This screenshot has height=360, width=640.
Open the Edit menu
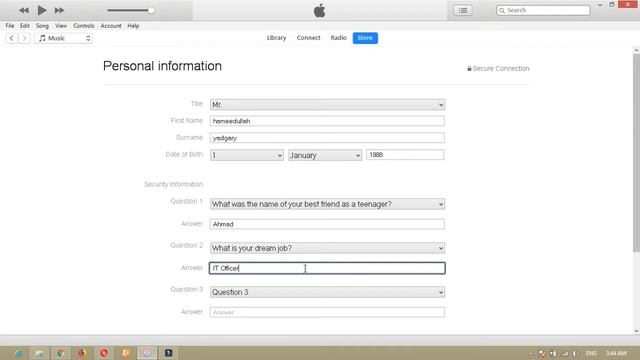click(25, 26)
